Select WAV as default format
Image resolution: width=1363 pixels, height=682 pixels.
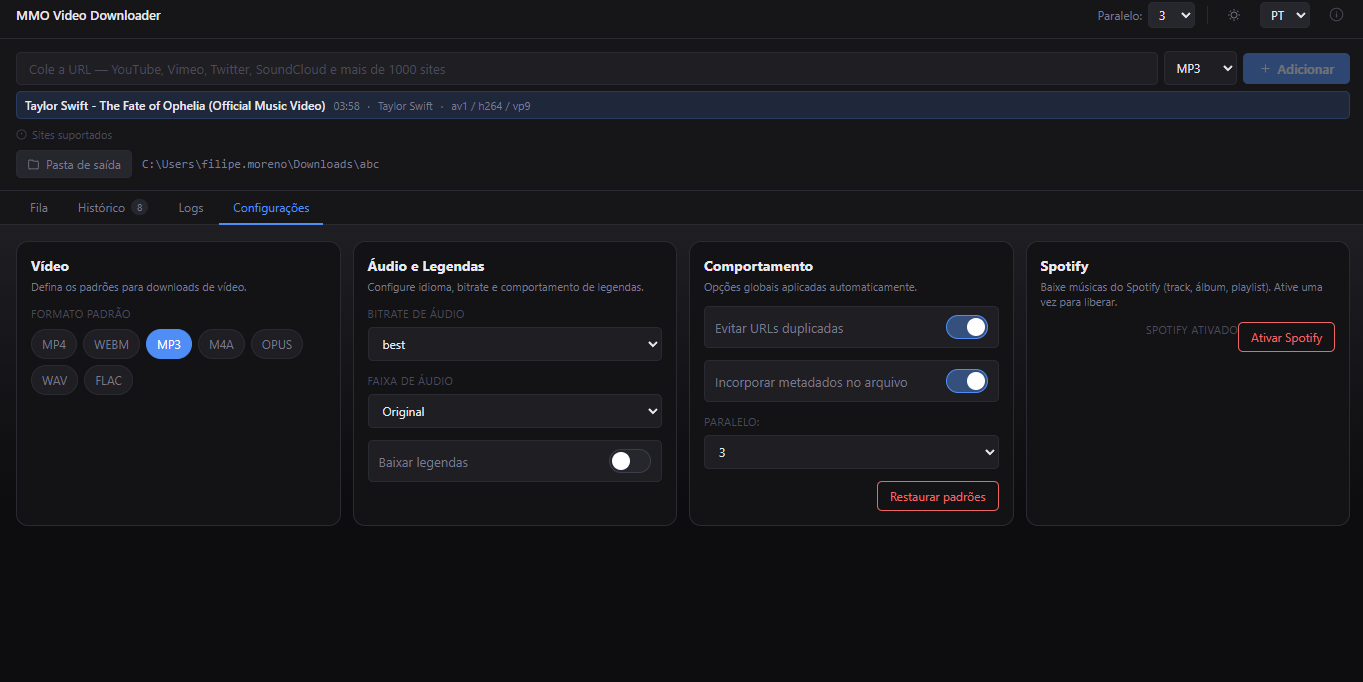(54, 381)
